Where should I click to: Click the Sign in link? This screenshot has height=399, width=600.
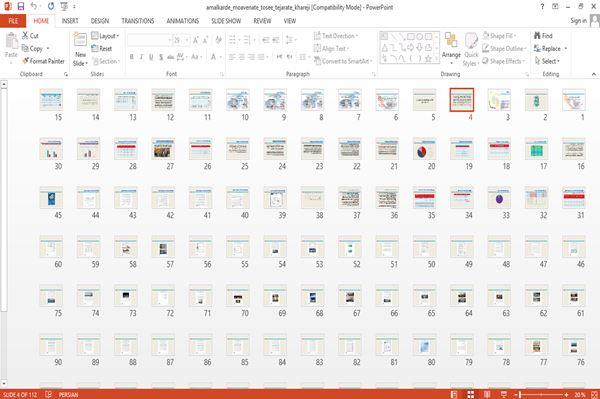[578, 21]
